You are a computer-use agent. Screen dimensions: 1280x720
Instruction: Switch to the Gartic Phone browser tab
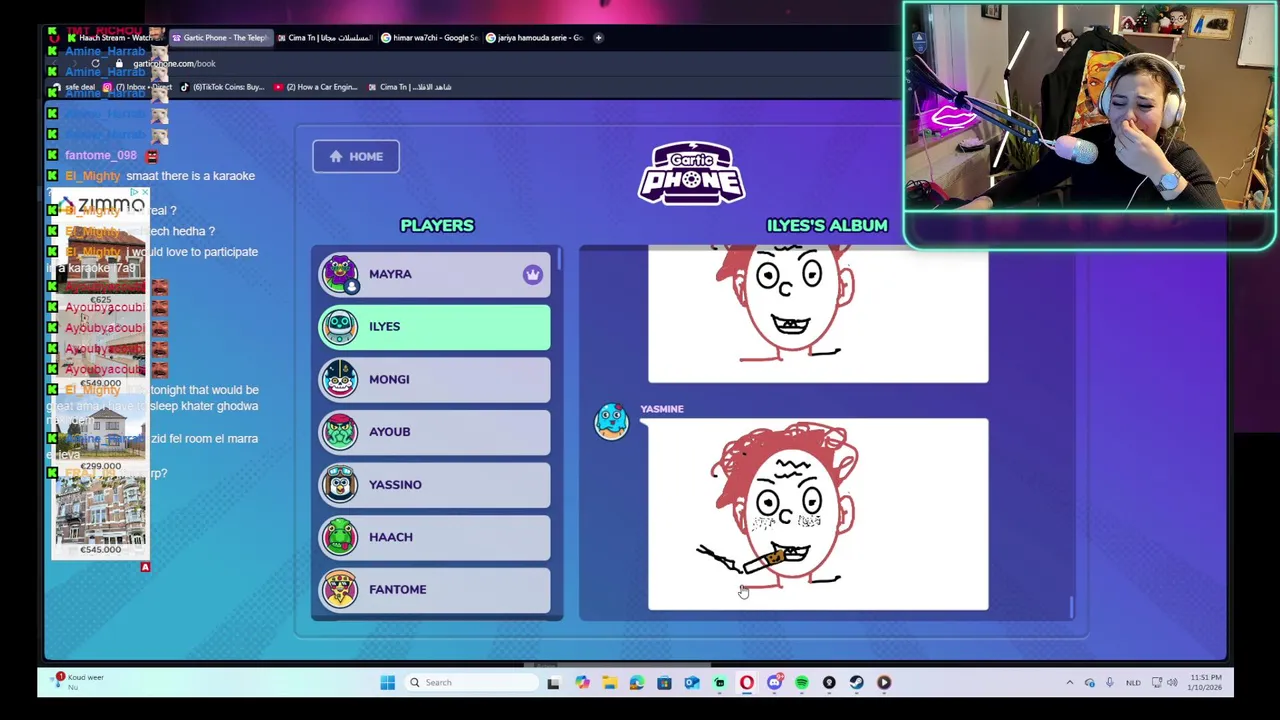point(220,38)
